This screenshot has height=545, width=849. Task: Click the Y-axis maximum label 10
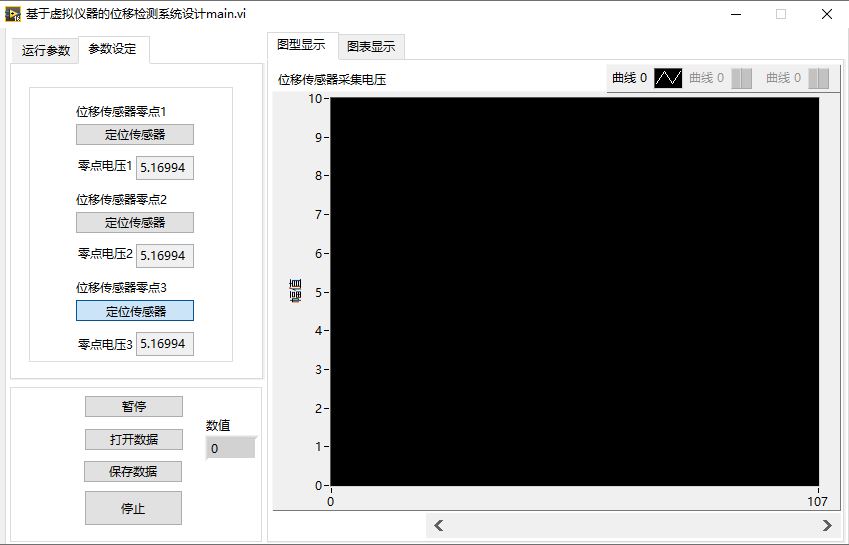point(315,99)
